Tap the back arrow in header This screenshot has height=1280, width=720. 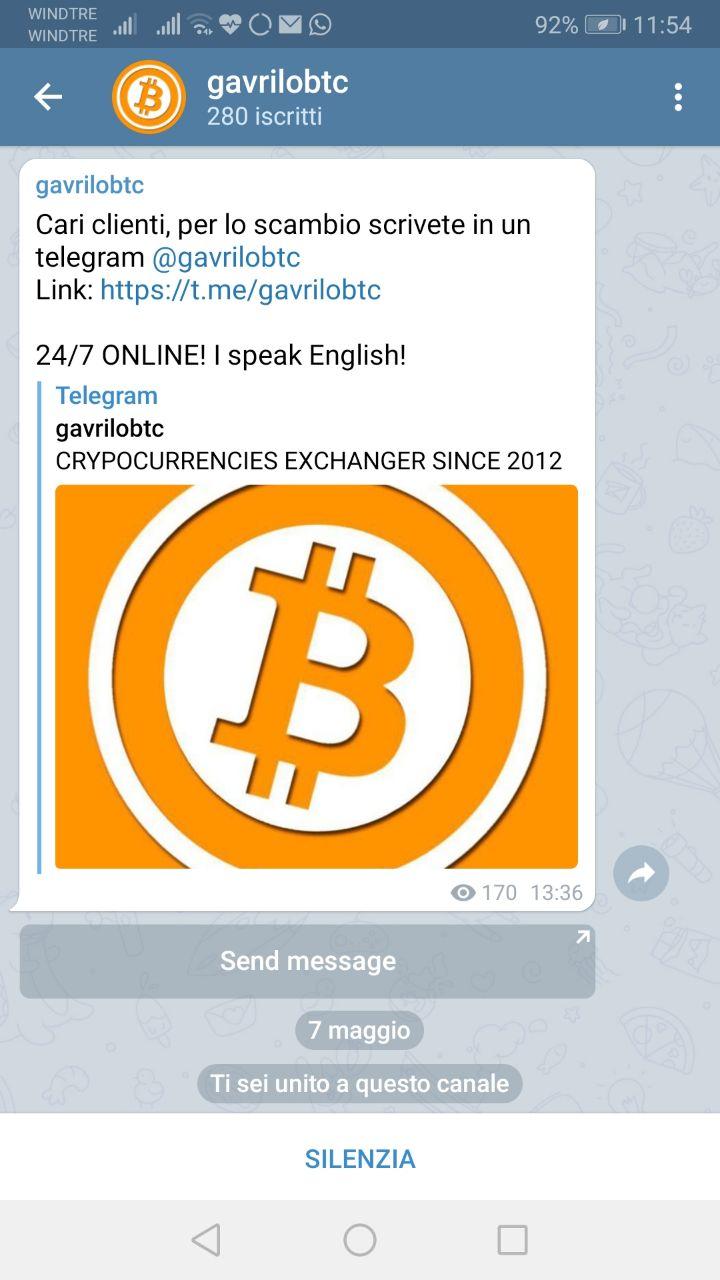(x=48, y=97)
